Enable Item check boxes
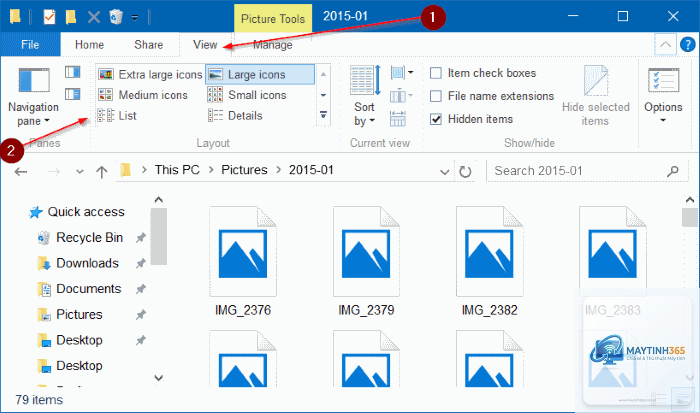Image resolution: width=700 pixels, height=413 pixels. 436,73
